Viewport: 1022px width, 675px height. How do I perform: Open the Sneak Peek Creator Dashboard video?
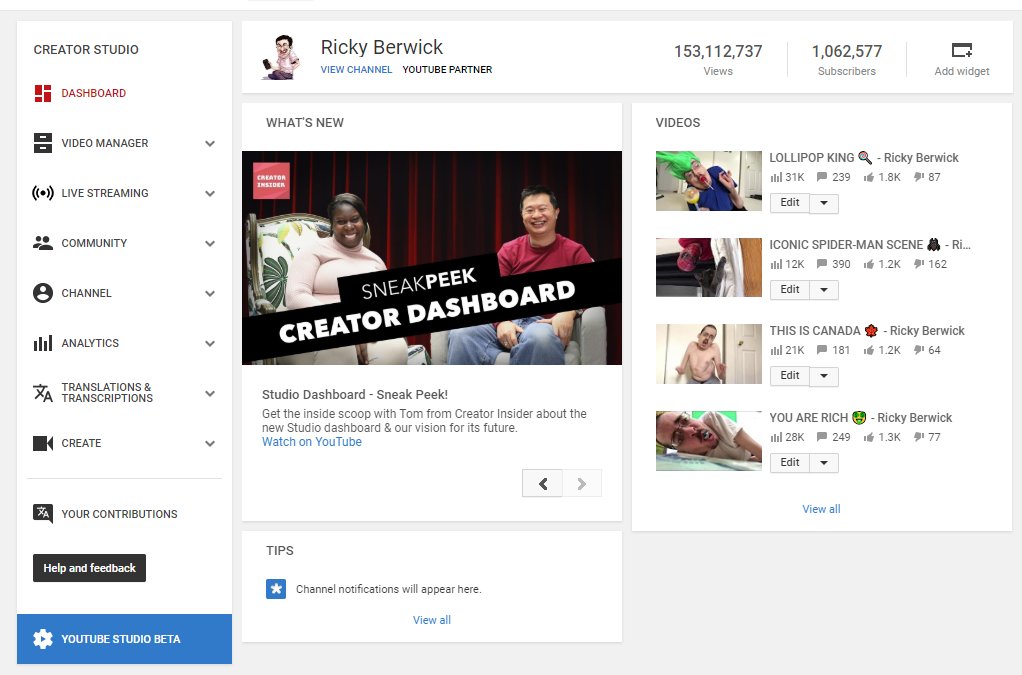(x=431, y=258)
